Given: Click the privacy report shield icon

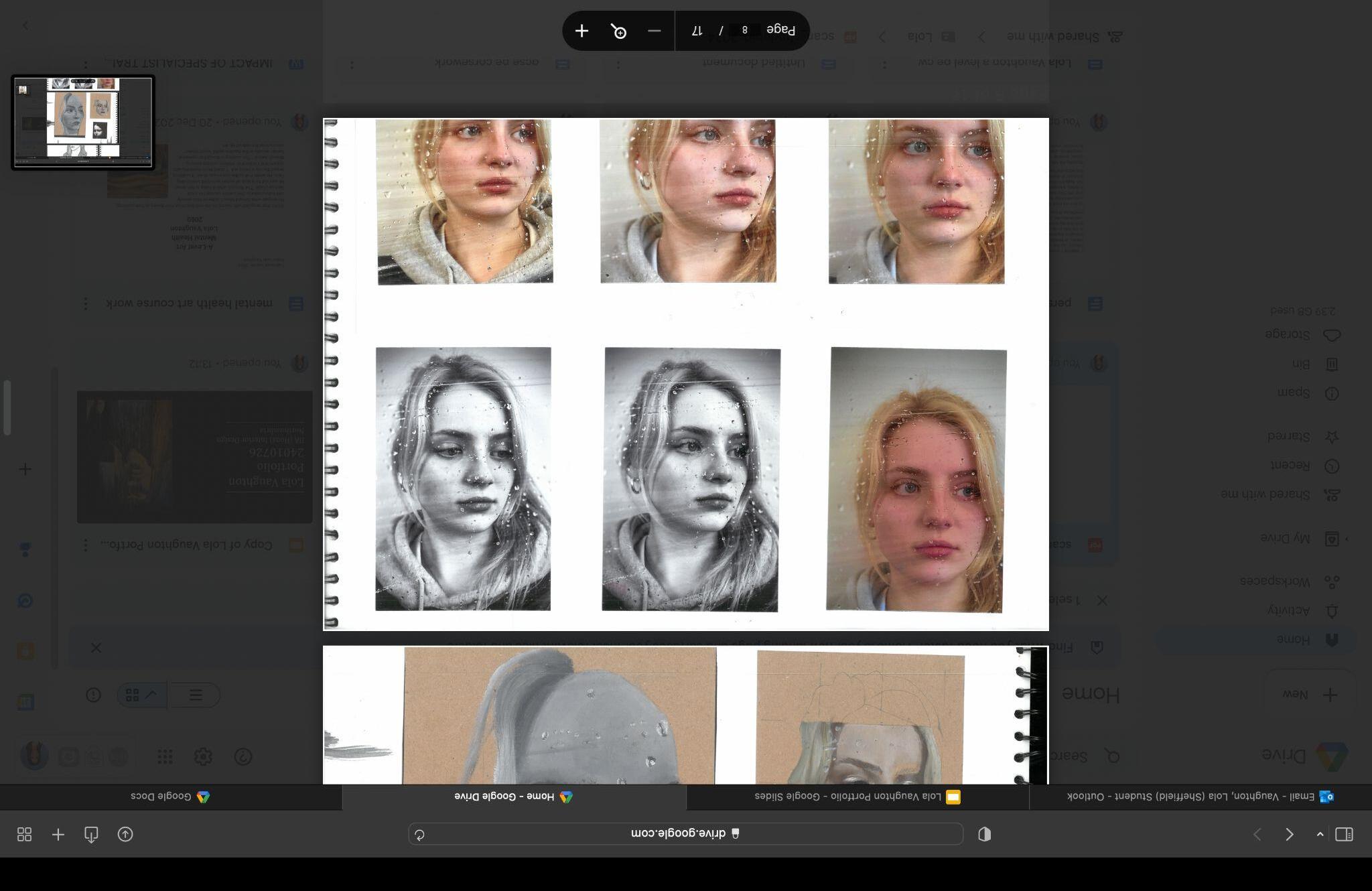Looking at the screenshot, I should pyautogui.click(x=984, y=834).
